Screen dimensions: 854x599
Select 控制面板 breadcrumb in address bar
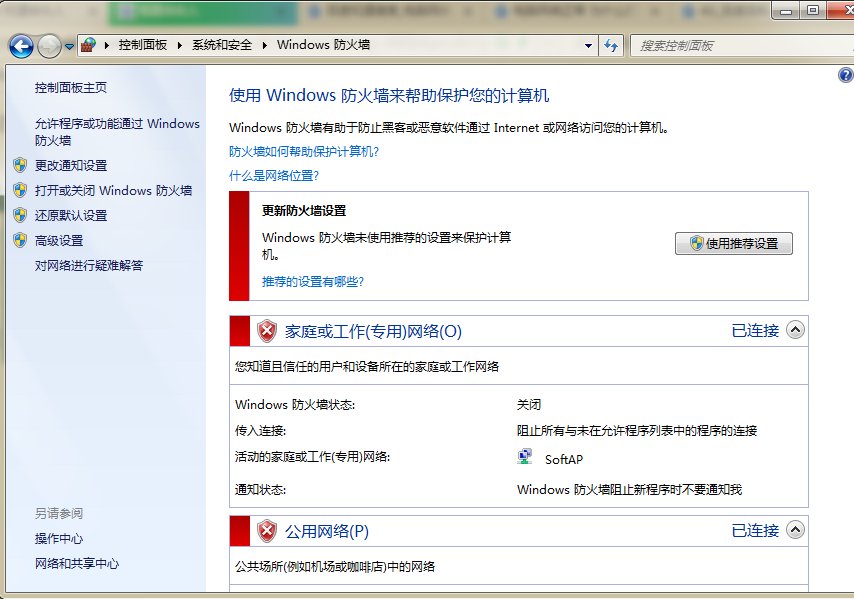(x=143, y=45)
